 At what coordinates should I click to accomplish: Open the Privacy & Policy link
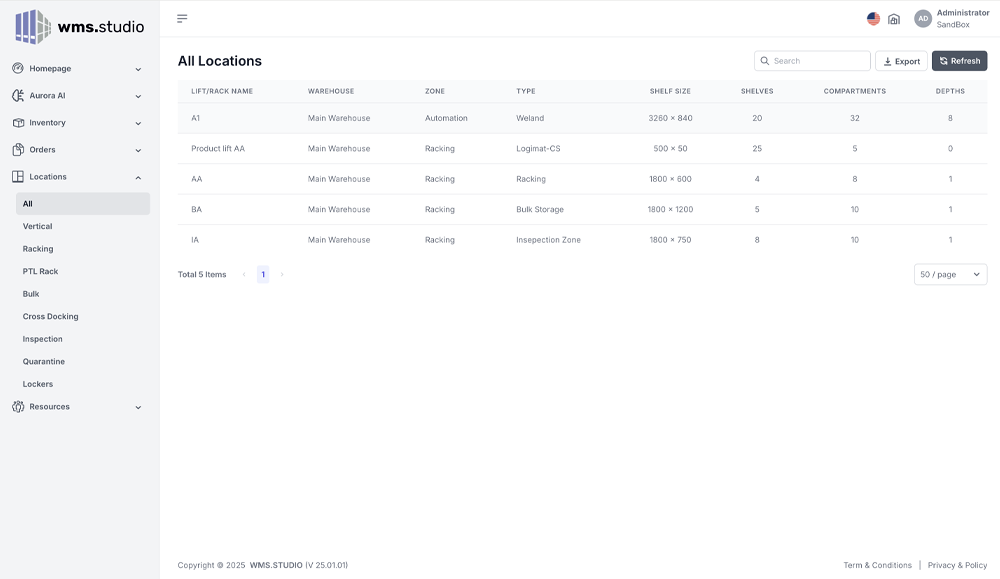(x=957, y=565)
